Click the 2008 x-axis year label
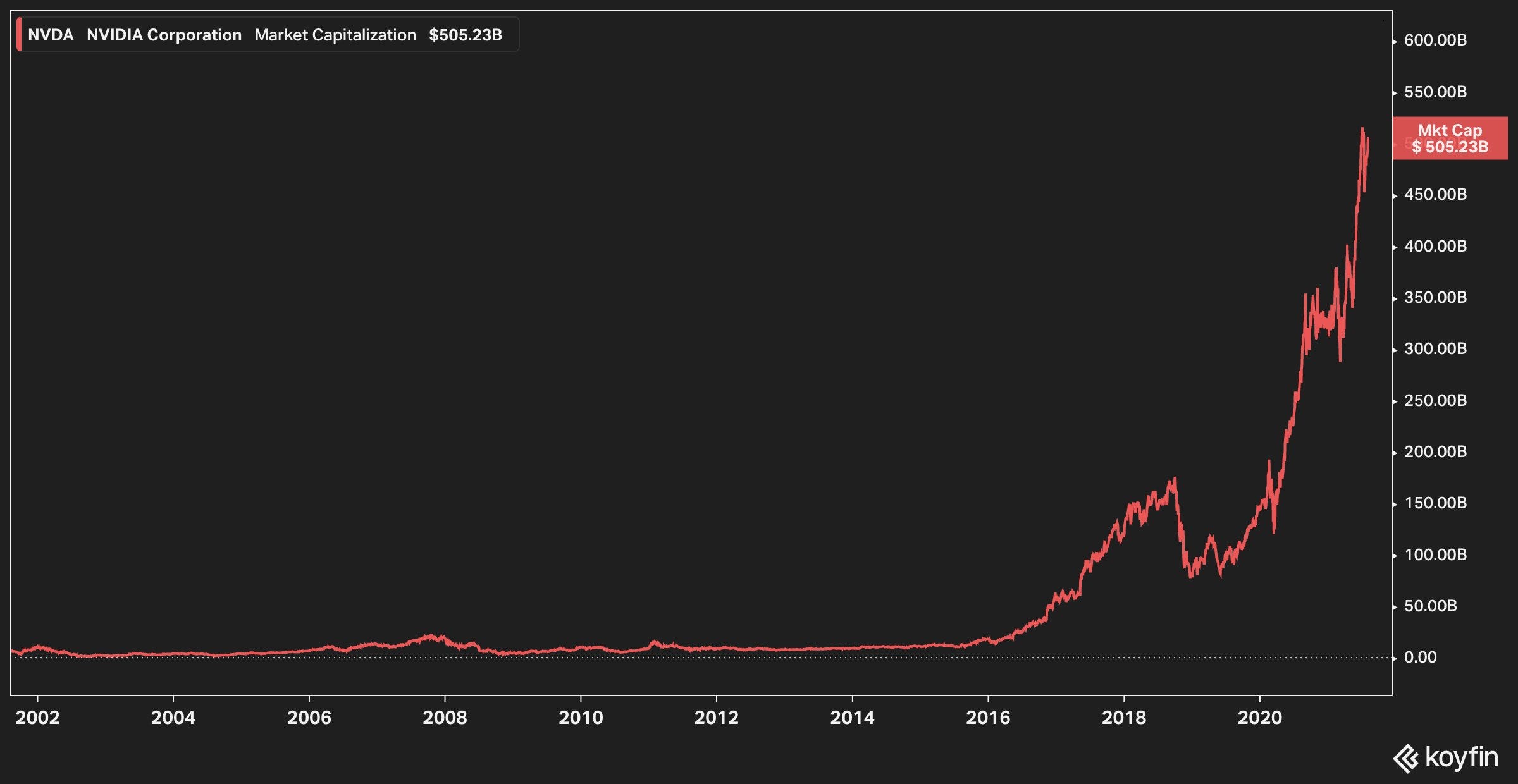Viewport: 1518px width, 784px height. pyautogui.click(x=445, y=718)
